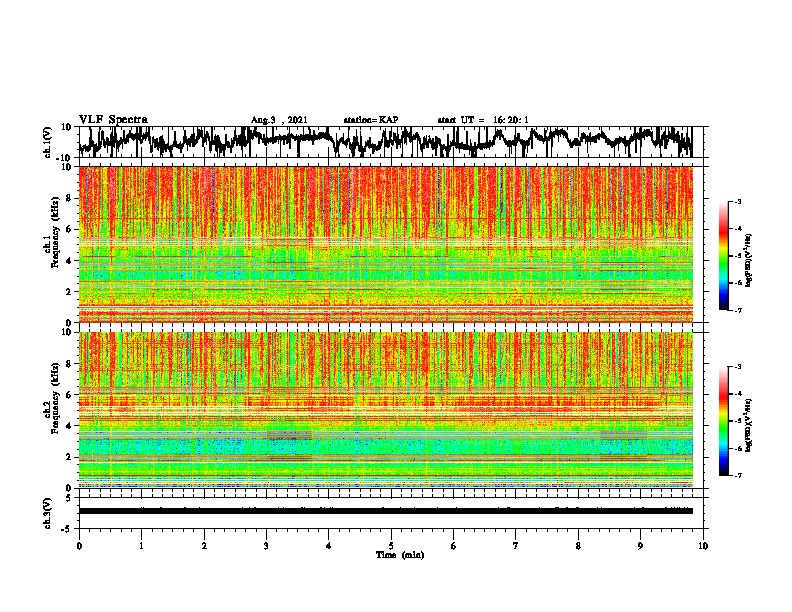Click the "-7" label on ch.2 color bar
This screenshot has width=792, height=612.
[737, 475]
